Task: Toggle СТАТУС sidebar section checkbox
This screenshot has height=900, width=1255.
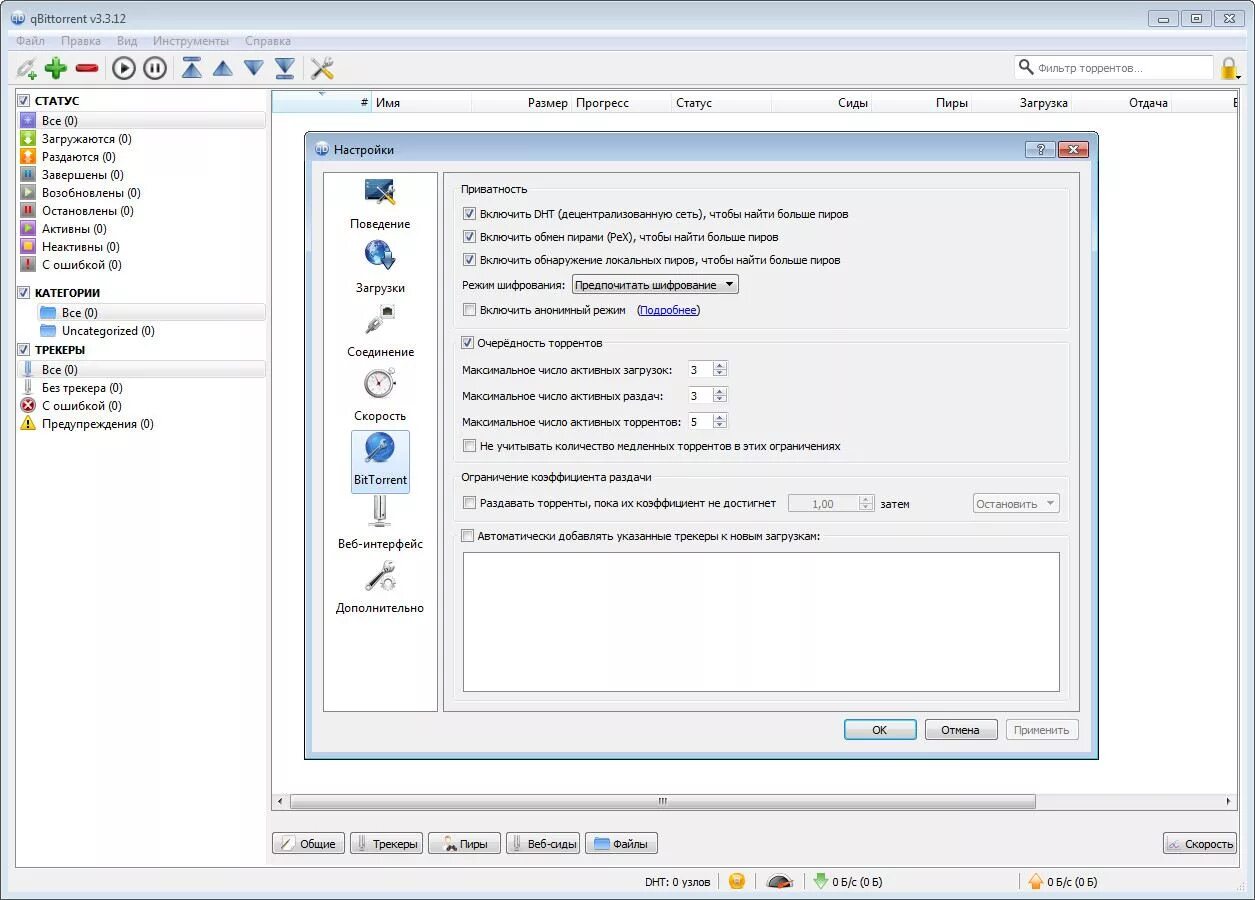Action: pos(24,101)
